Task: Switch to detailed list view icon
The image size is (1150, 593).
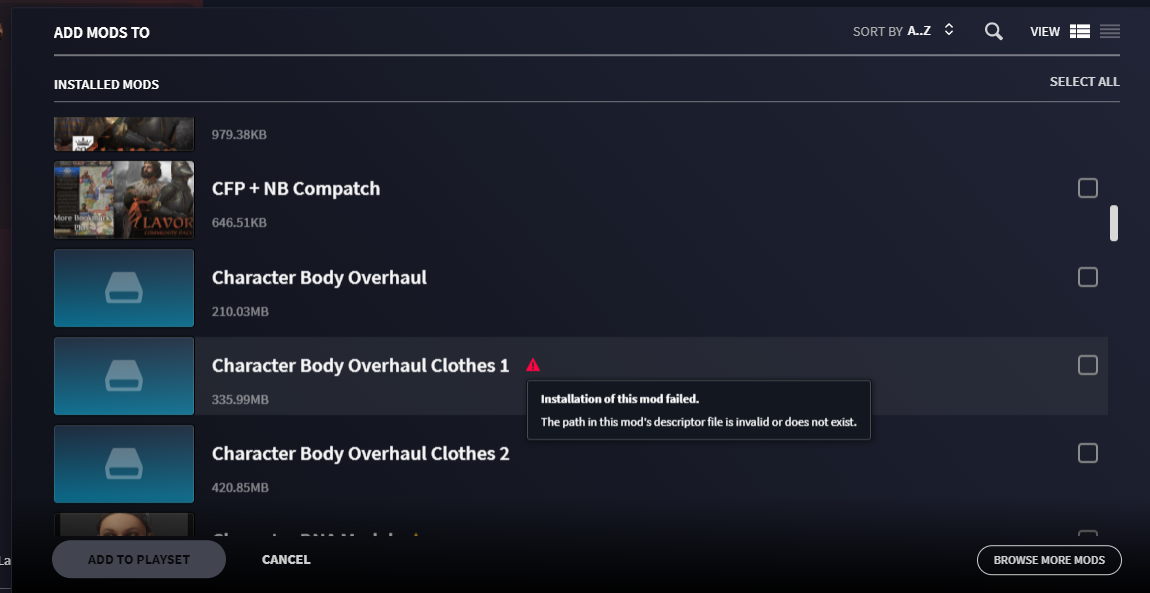Action: (x=1080, y=32)
